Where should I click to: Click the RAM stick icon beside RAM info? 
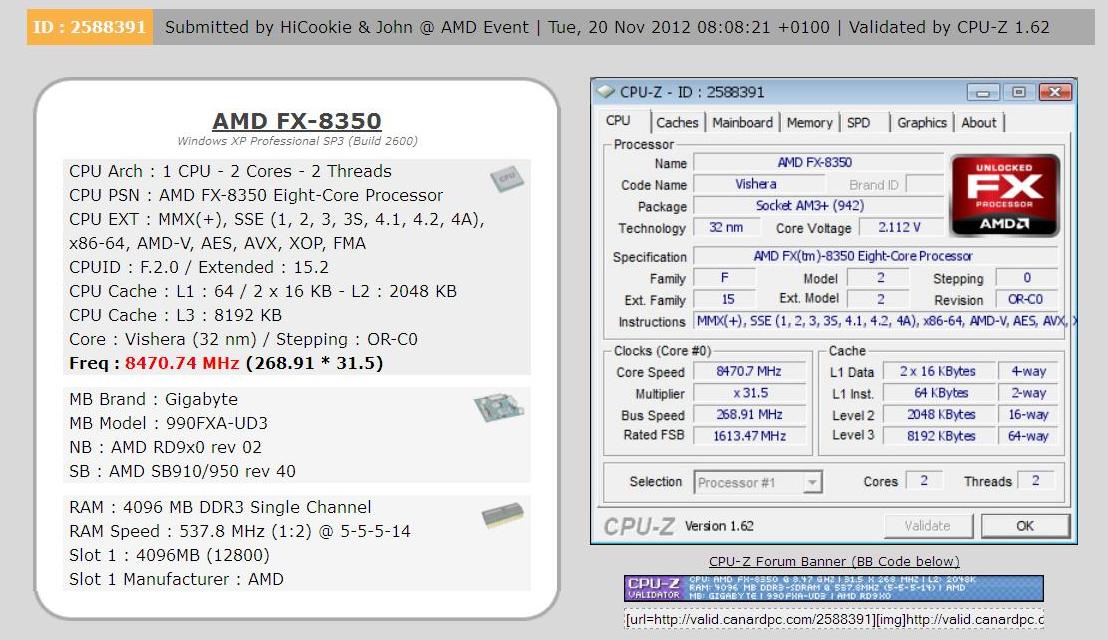pyautogui.click(x=502, y=515)
